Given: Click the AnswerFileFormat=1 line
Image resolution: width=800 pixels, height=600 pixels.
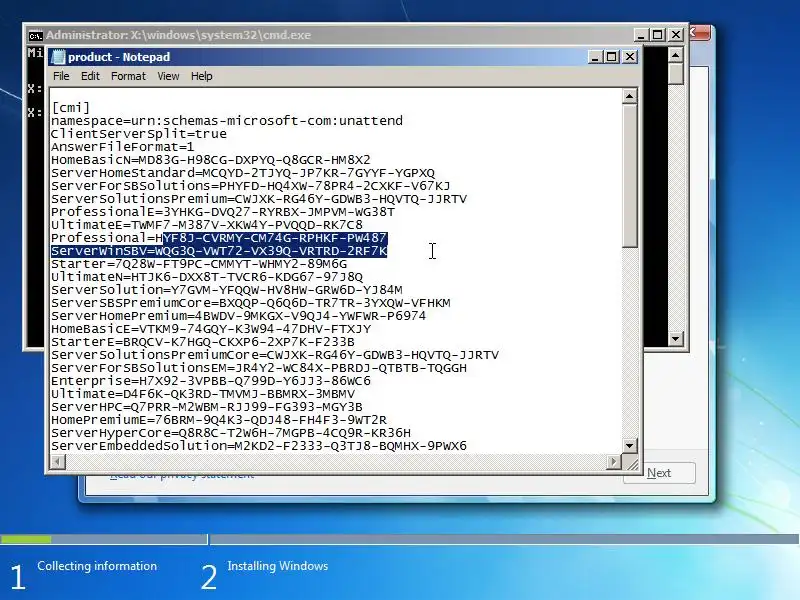Looking at the screenshot, I should [x=122, y=147].
